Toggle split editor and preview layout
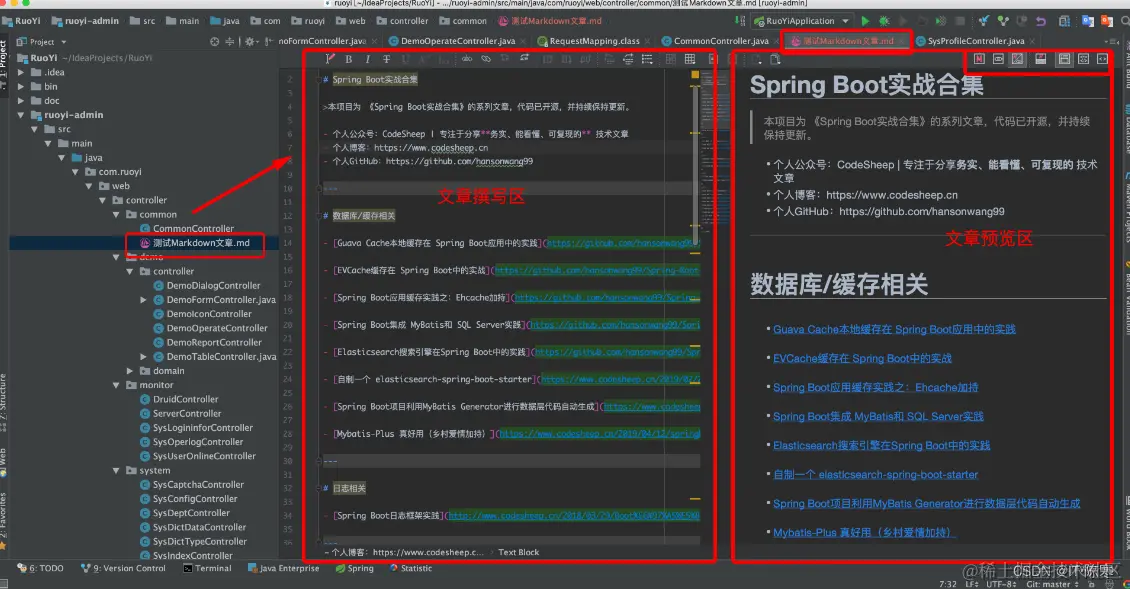The width and height of the screenshot is (1130, 589). (1062, 59)
